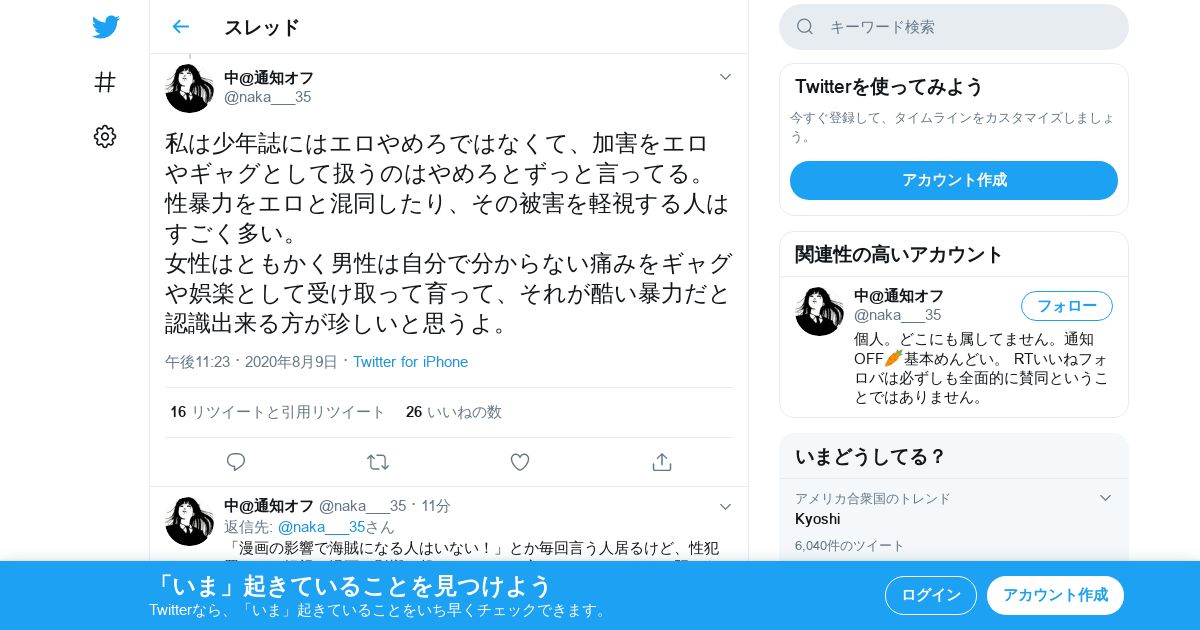Like the tweet with the heart icon
The image size is (1200, 630).
pos(520,462)
